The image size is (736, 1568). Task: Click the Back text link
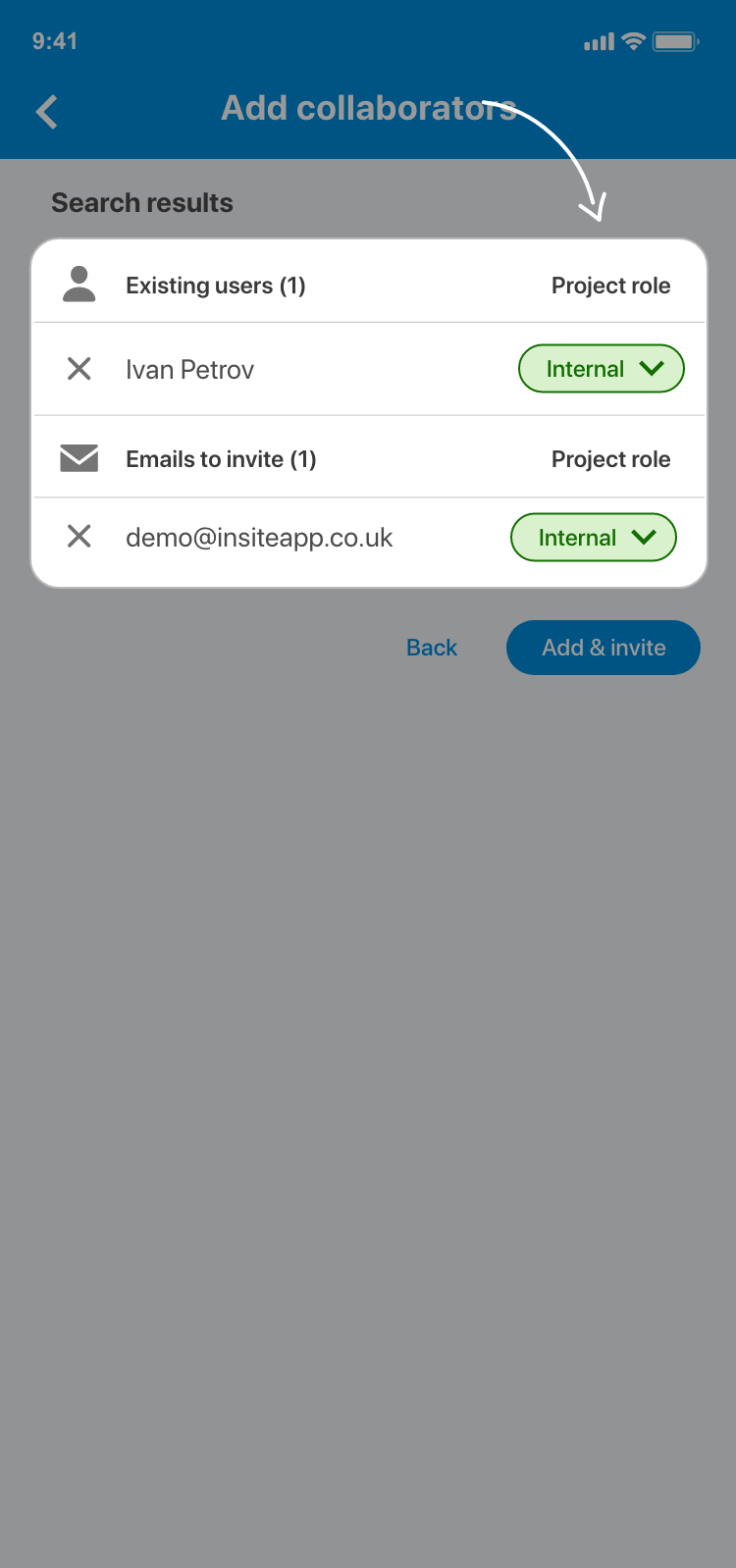pyautogui.click(x=432, y=648)
